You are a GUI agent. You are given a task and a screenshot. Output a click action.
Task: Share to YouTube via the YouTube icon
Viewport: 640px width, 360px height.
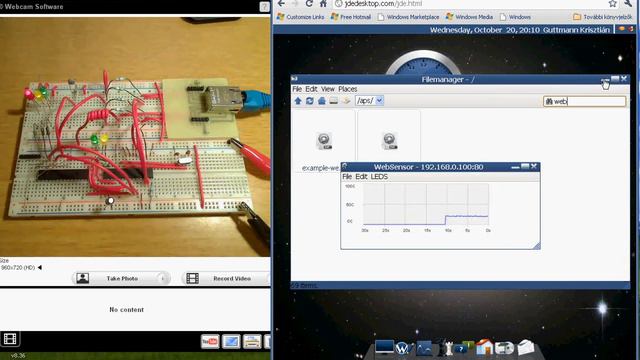click(x=210, y=341)
